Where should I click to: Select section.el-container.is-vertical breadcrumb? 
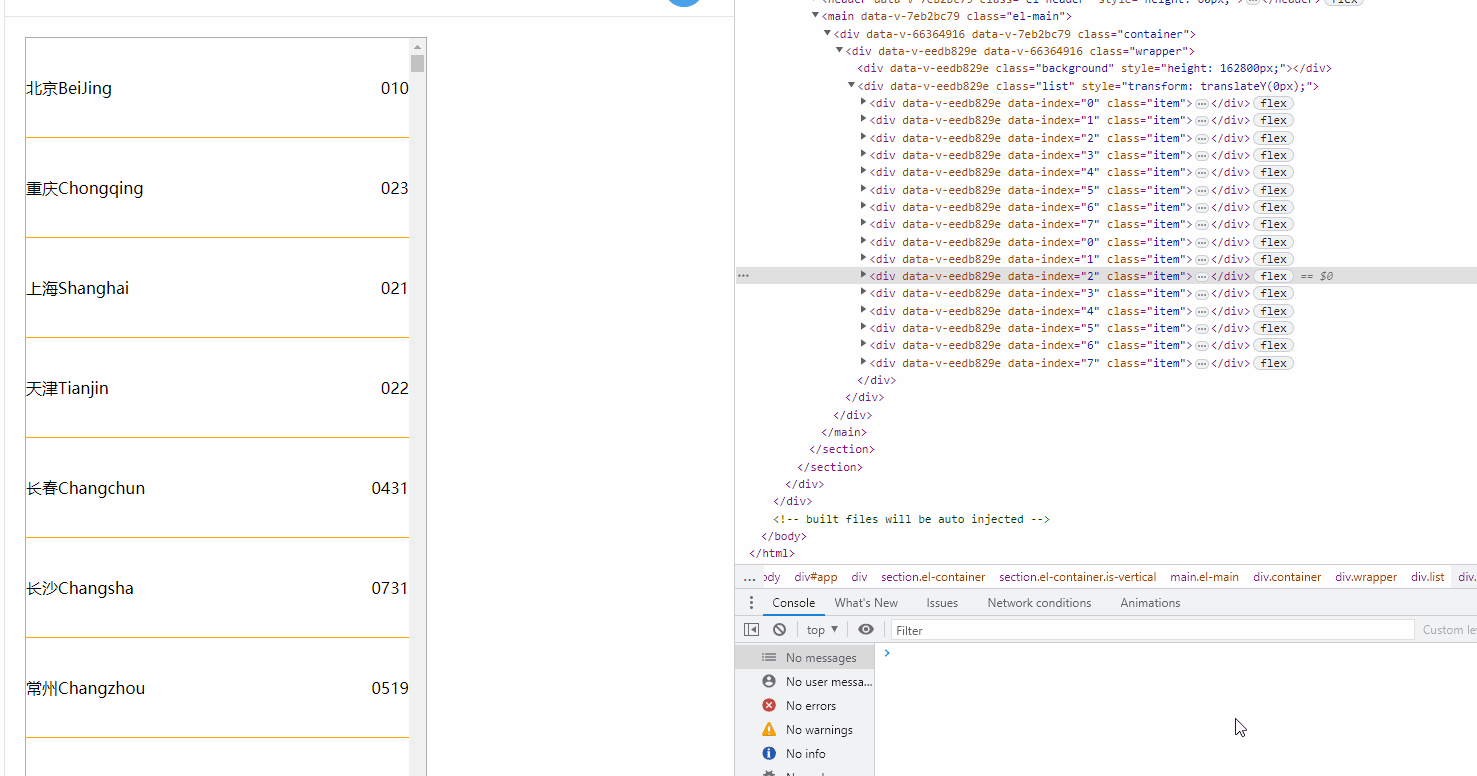pos(1077,577)
